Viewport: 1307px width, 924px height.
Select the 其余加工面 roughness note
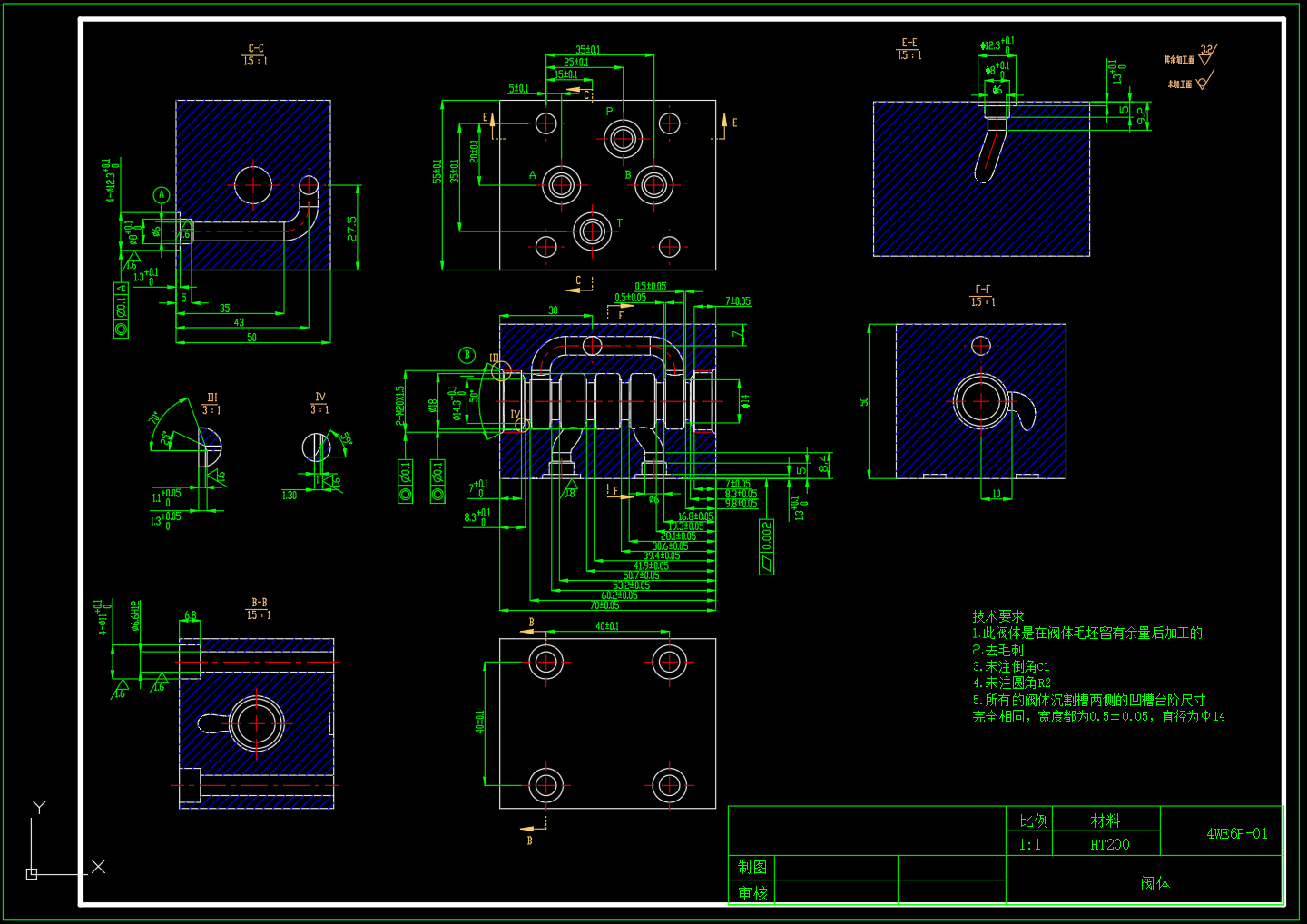tap(1179, 60)
